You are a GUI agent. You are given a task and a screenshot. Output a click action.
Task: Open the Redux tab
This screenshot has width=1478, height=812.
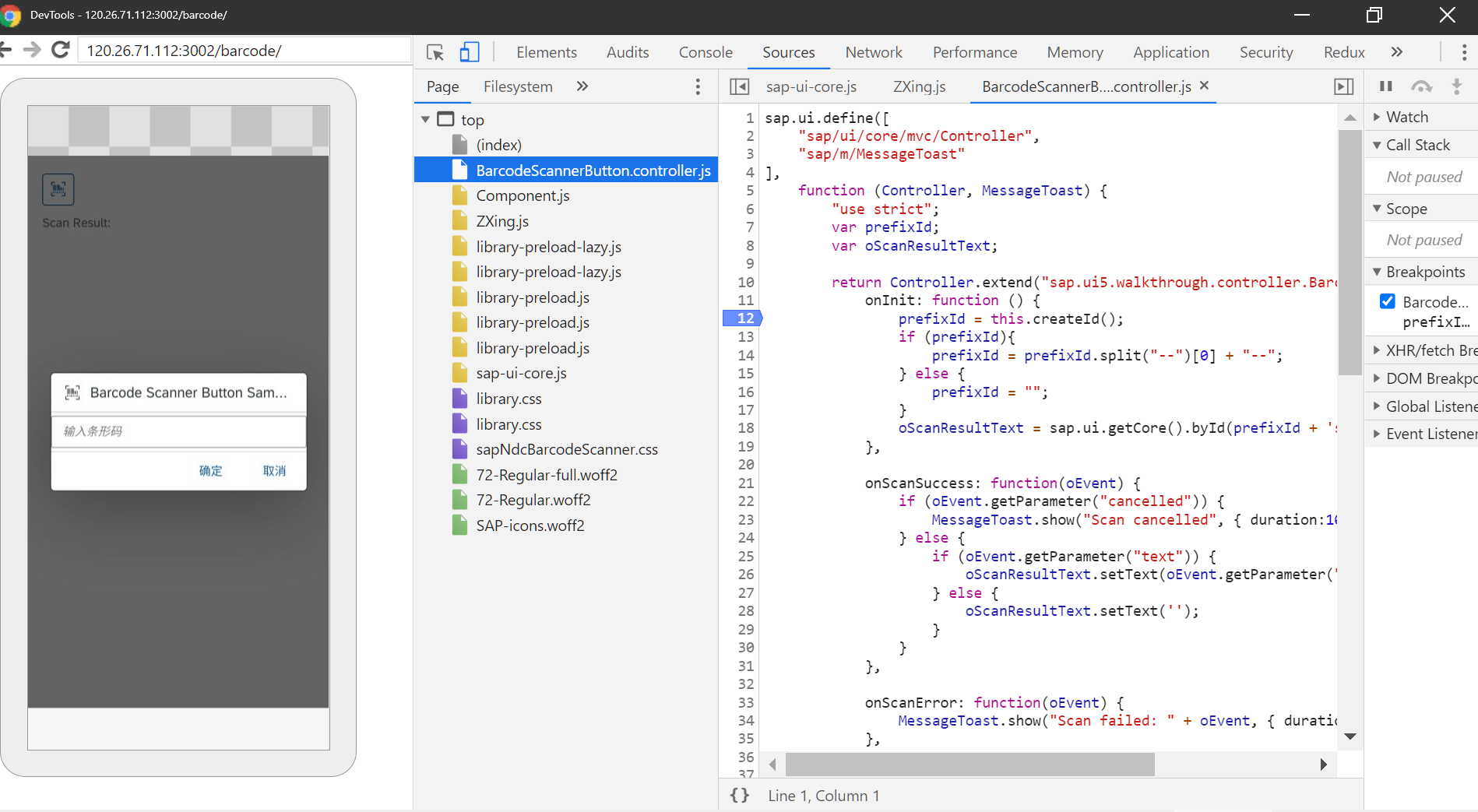click(1344, 52)
